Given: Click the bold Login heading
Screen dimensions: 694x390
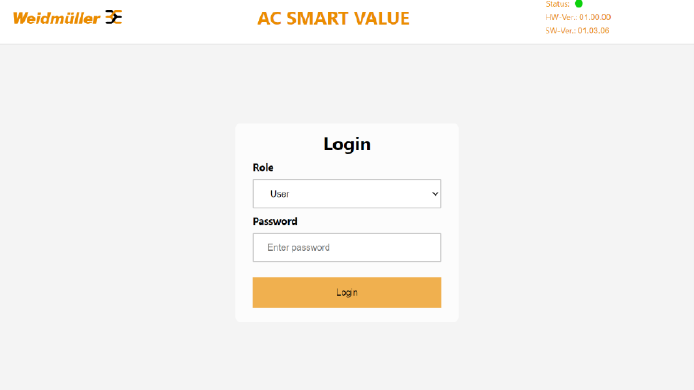Looking at the screenshot, I should [x=347, y=144].
